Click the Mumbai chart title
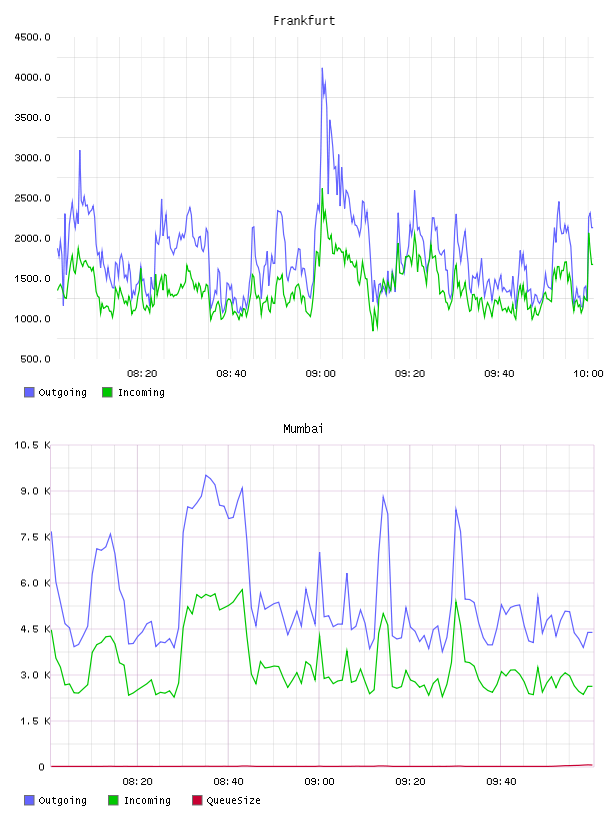This screenshot has height=816, width=608. click(303, 429)
